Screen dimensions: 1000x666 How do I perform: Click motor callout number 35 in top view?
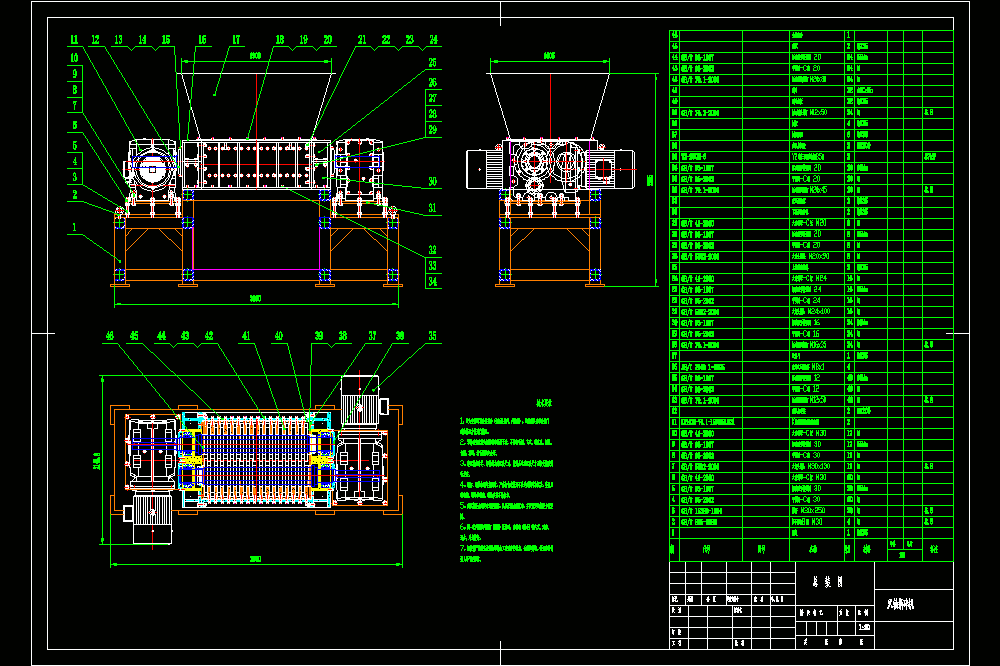coord(432,336)
